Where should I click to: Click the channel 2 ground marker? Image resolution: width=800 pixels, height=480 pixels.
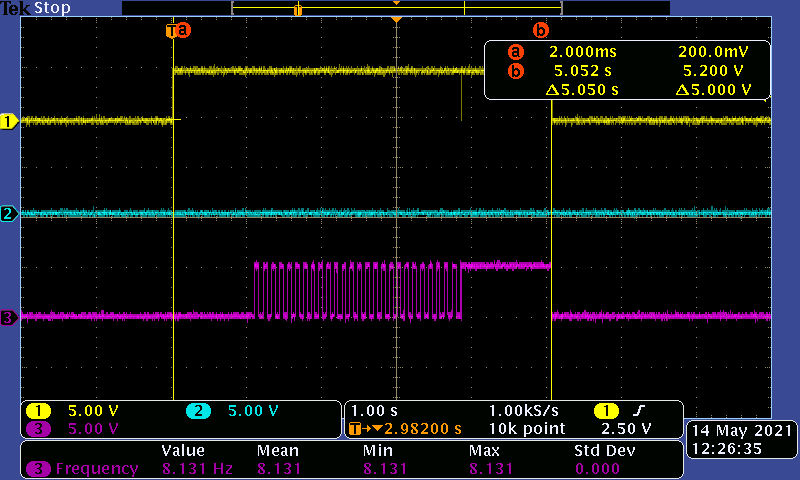pos(9,214)
